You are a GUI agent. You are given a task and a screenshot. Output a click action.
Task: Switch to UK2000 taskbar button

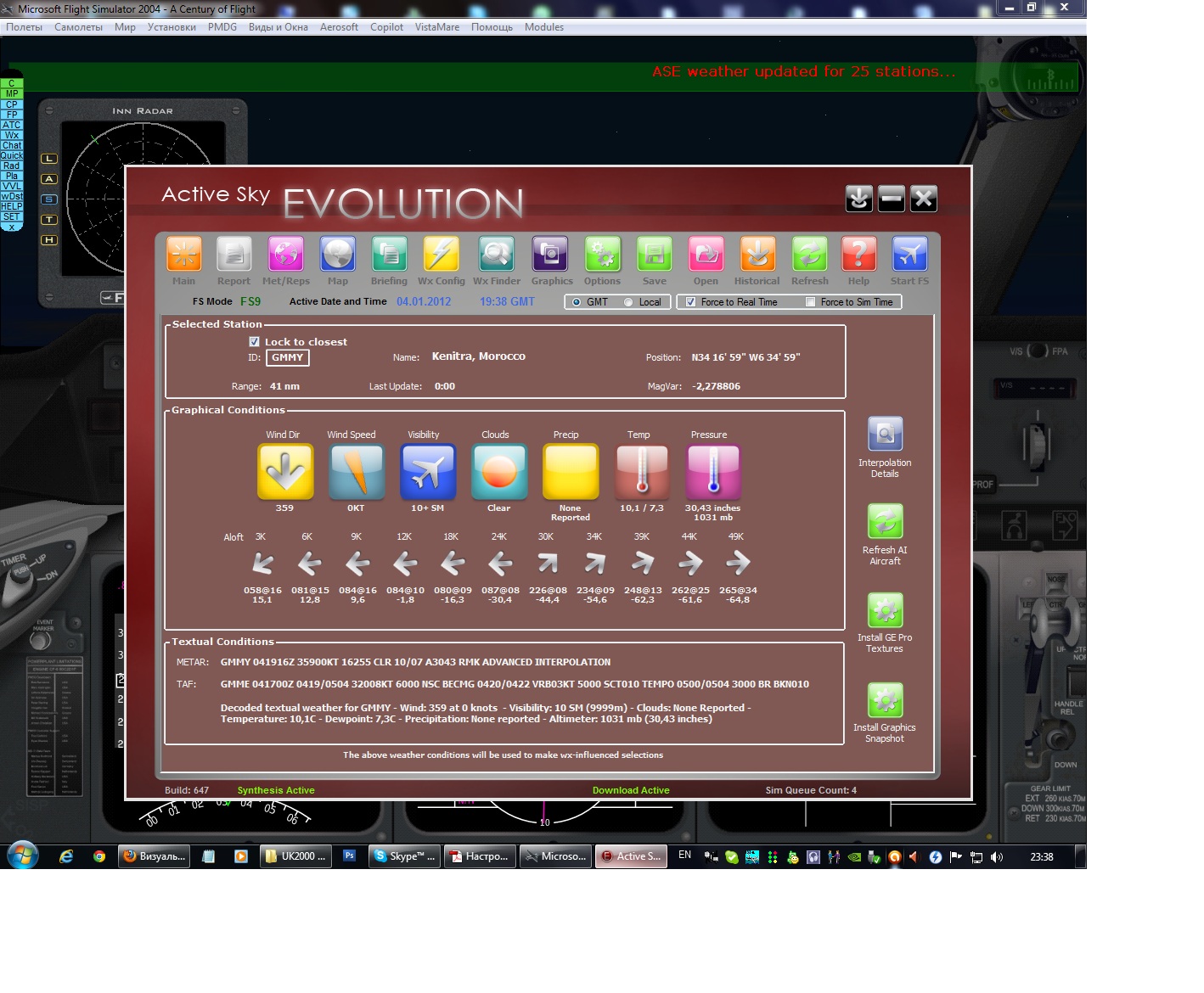tap(295, 856)
